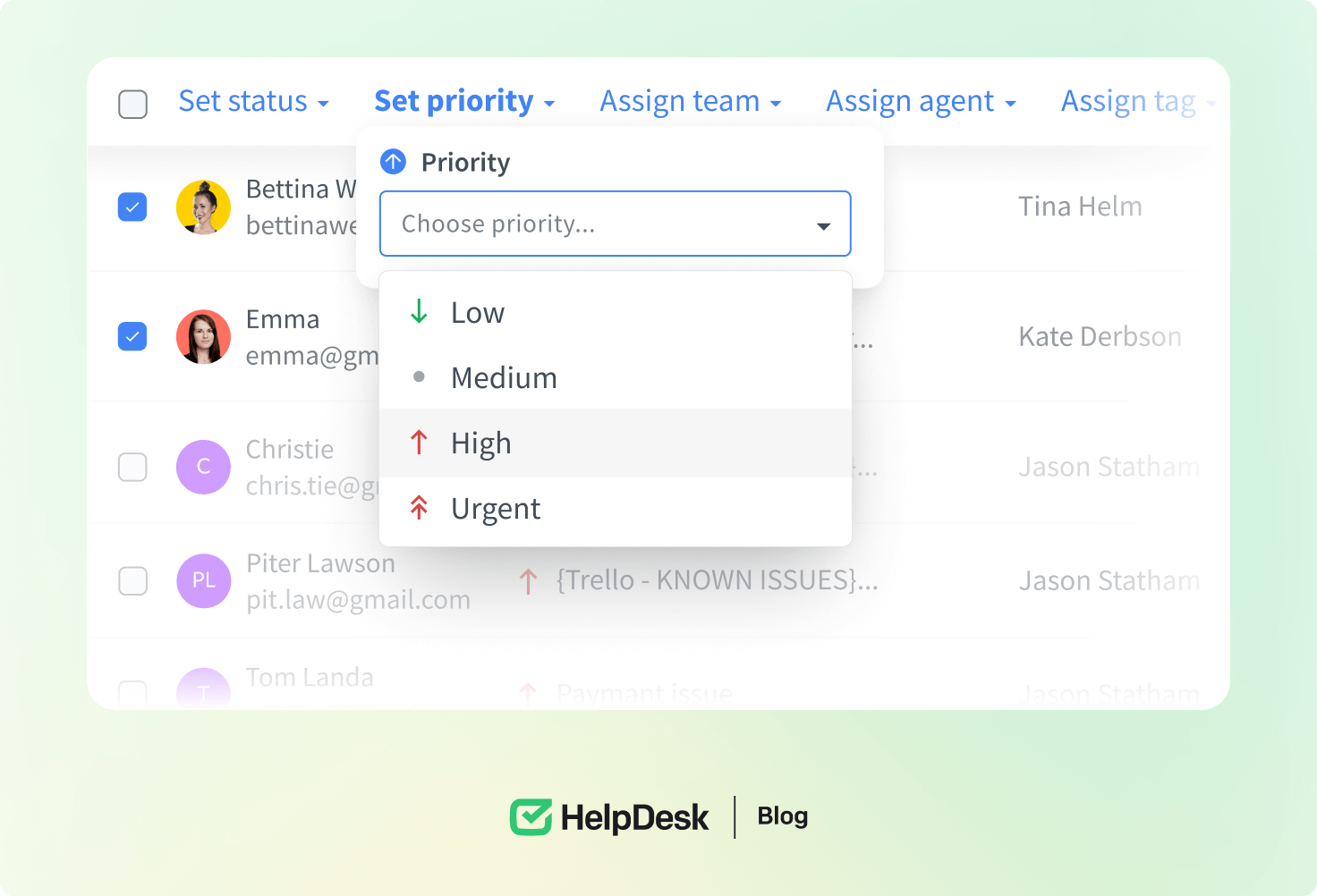Click Bettina's profile photo avatar
The width and height of the screenshot is (1317, 896).
[203, 207]
